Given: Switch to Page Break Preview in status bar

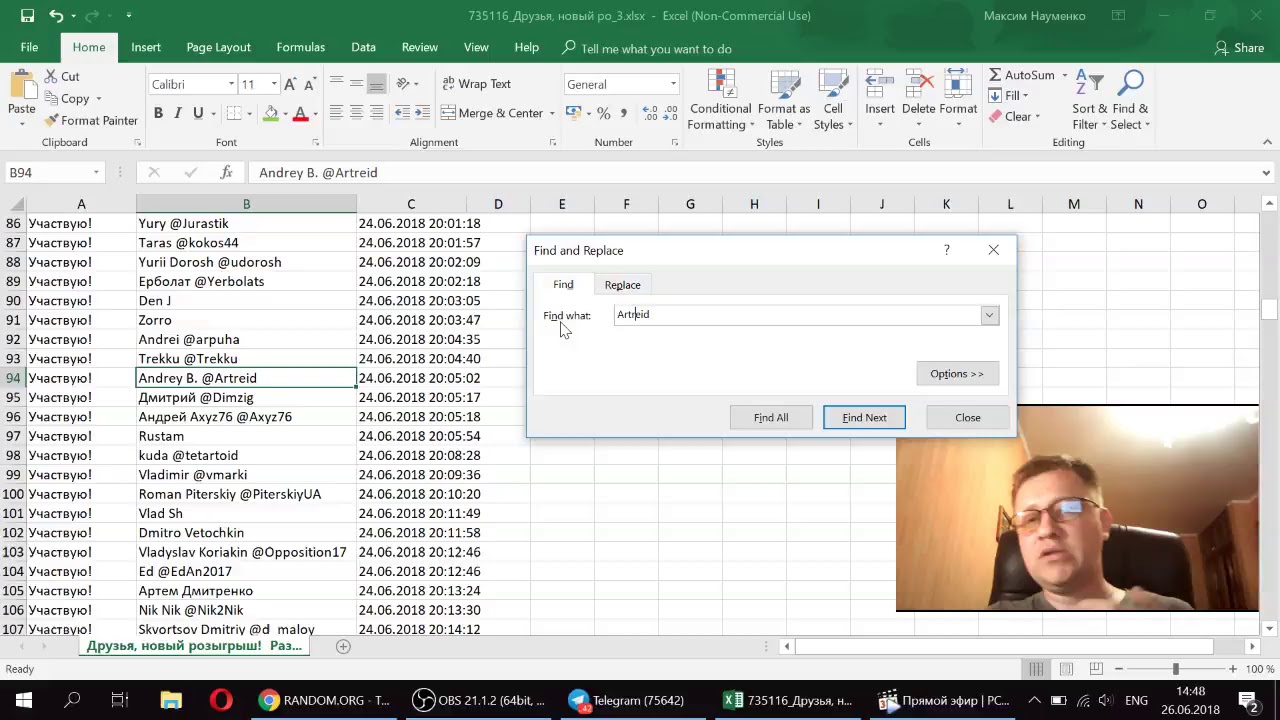Looking at the screenshot, I should coord(1096,669).
